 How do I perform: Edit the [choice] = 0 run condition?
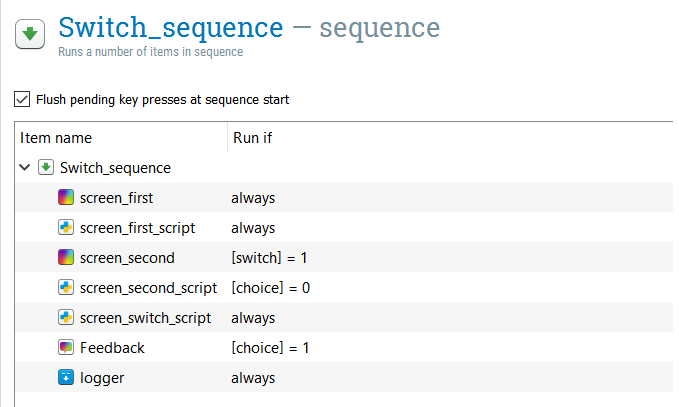[x=271, y=287]
